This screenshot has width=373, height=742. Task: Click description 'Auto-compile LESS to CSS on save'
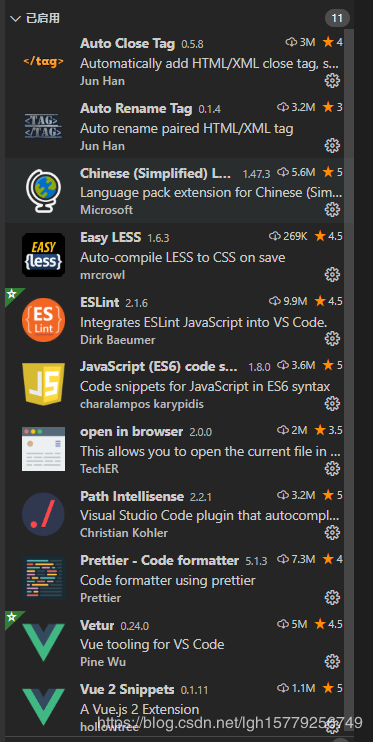click(183, 257)
